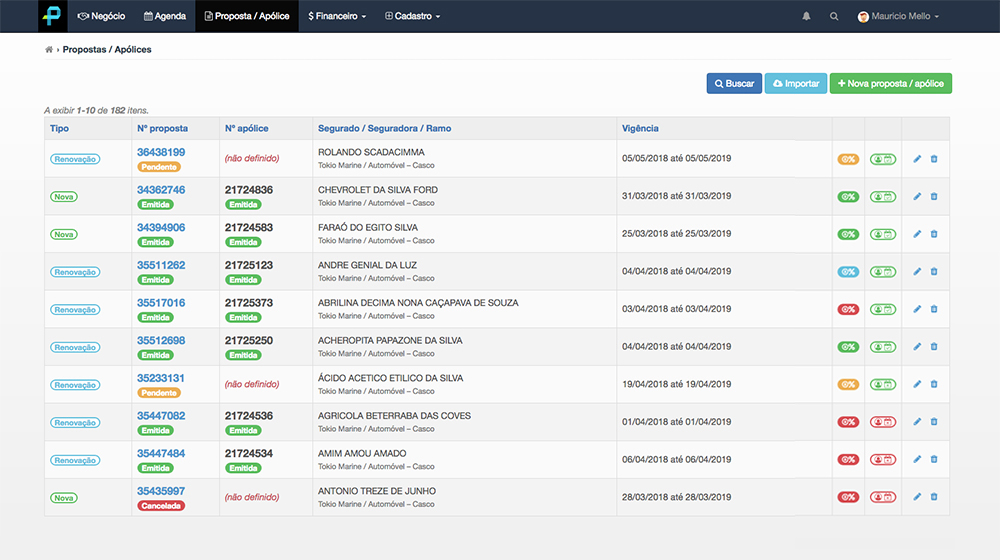Click the Importar button

796,84
